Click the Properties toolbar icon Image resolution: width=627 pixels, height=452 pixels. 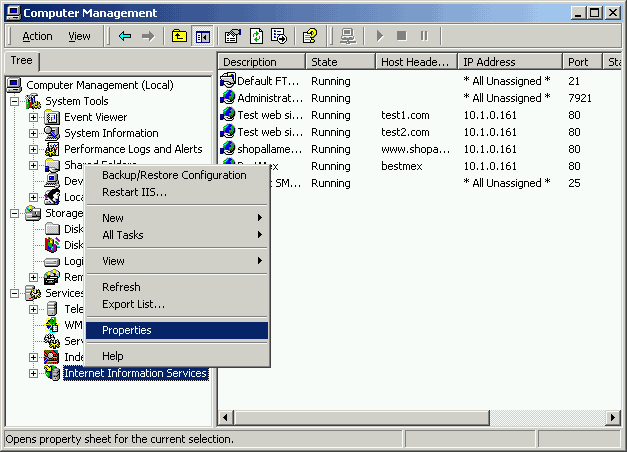233,36
